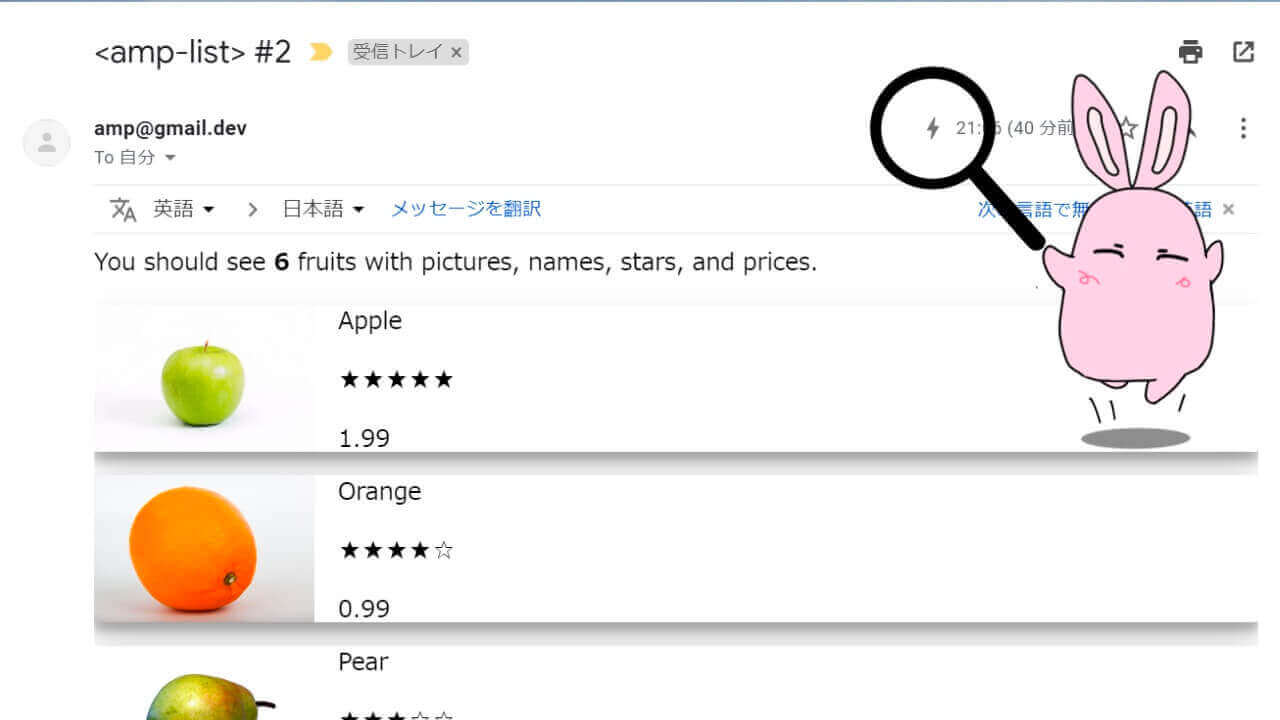Open the email in a new window
The image size is (1280, 720).
[1243, 52]
